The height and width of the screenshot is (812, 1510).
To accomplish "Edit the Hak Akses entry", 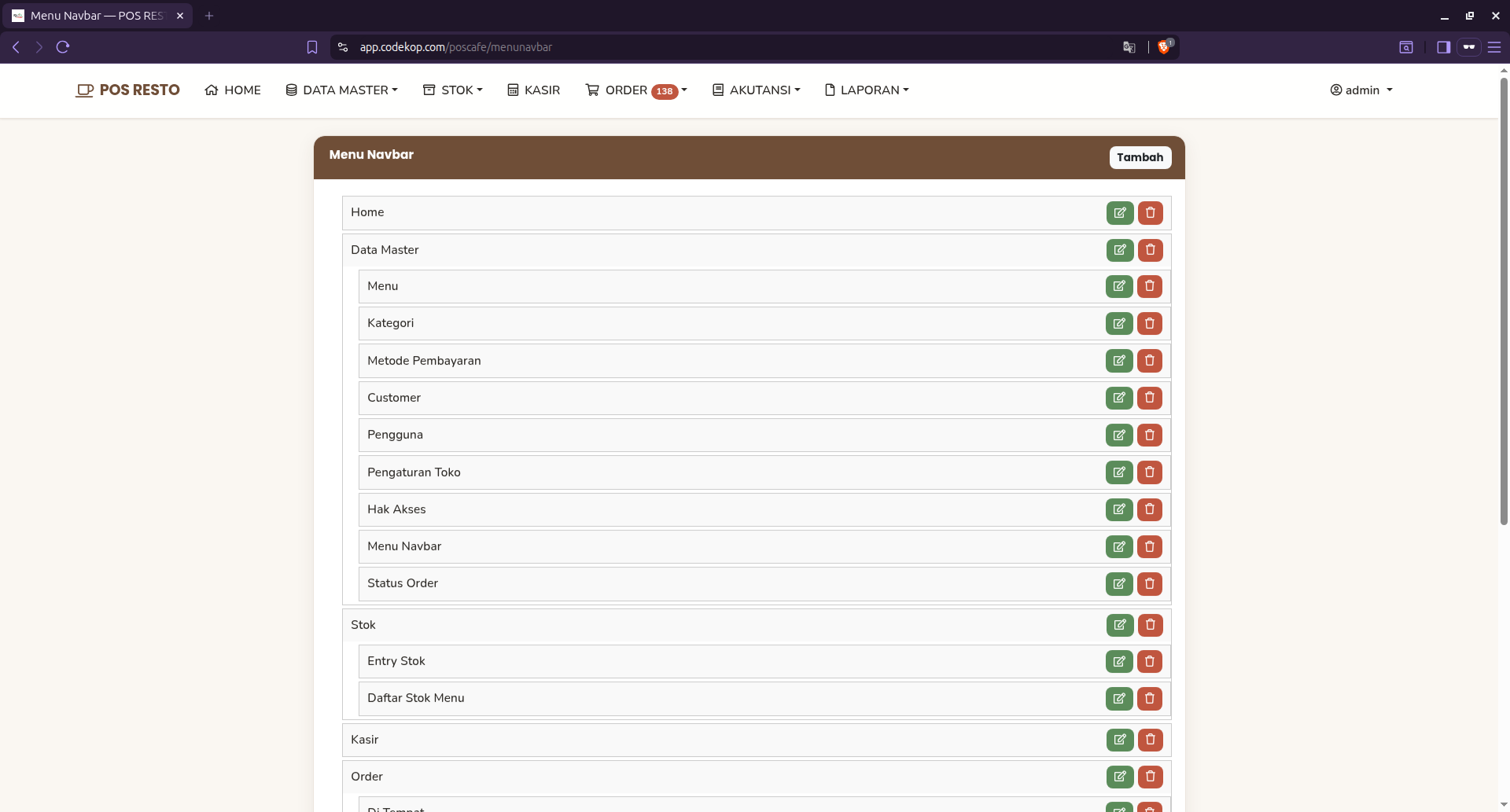I will pos(1119,509).
